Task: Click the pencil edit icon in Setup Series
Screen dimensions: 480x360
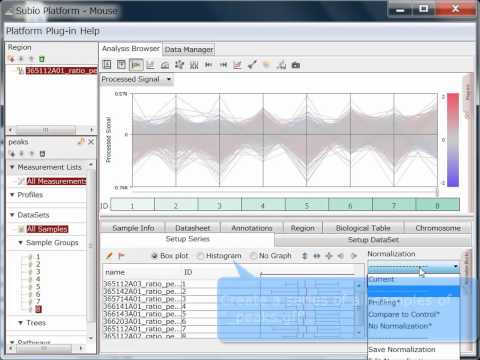Action: point(109,256)
